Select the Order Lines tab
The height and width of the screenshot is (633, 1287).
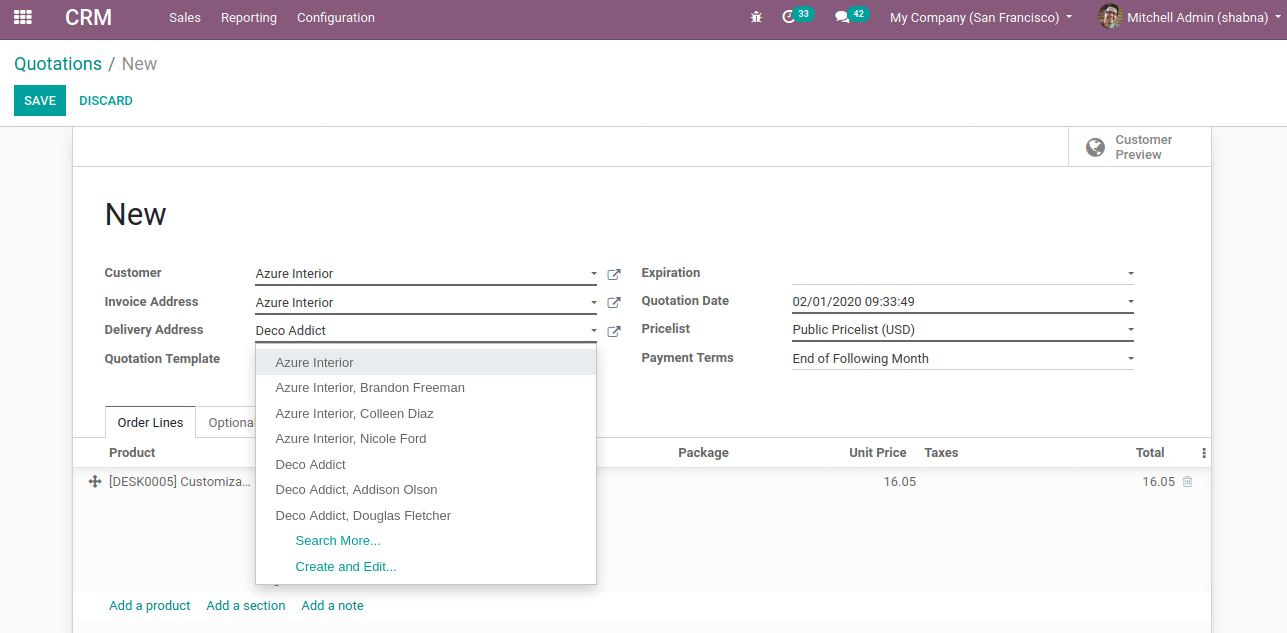tap(150, 423)
